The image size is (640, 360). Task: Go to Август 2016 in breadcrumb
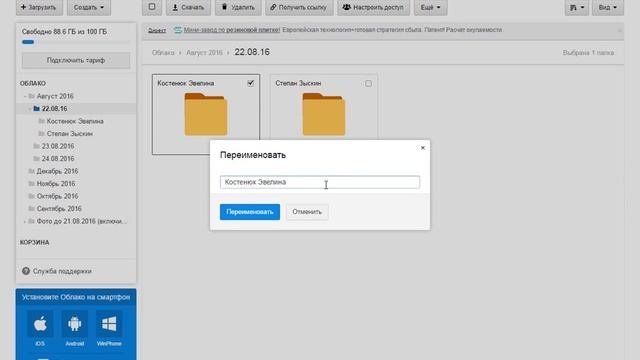204,53
